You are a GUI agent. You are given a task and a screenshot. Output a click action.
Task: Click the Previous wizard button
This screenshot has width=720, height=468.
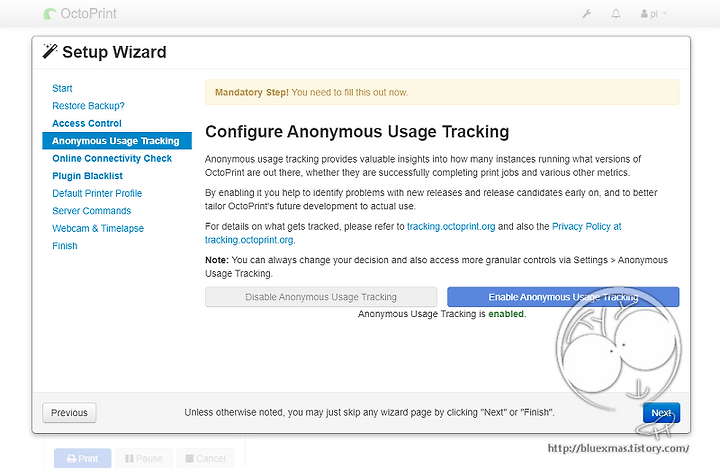(69, 412)
